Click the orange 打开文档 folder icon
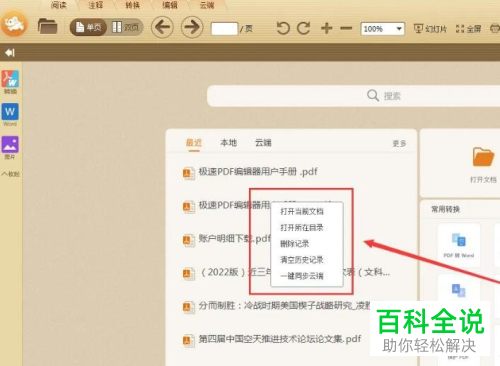The image size is (500, 366). (483, 157)
